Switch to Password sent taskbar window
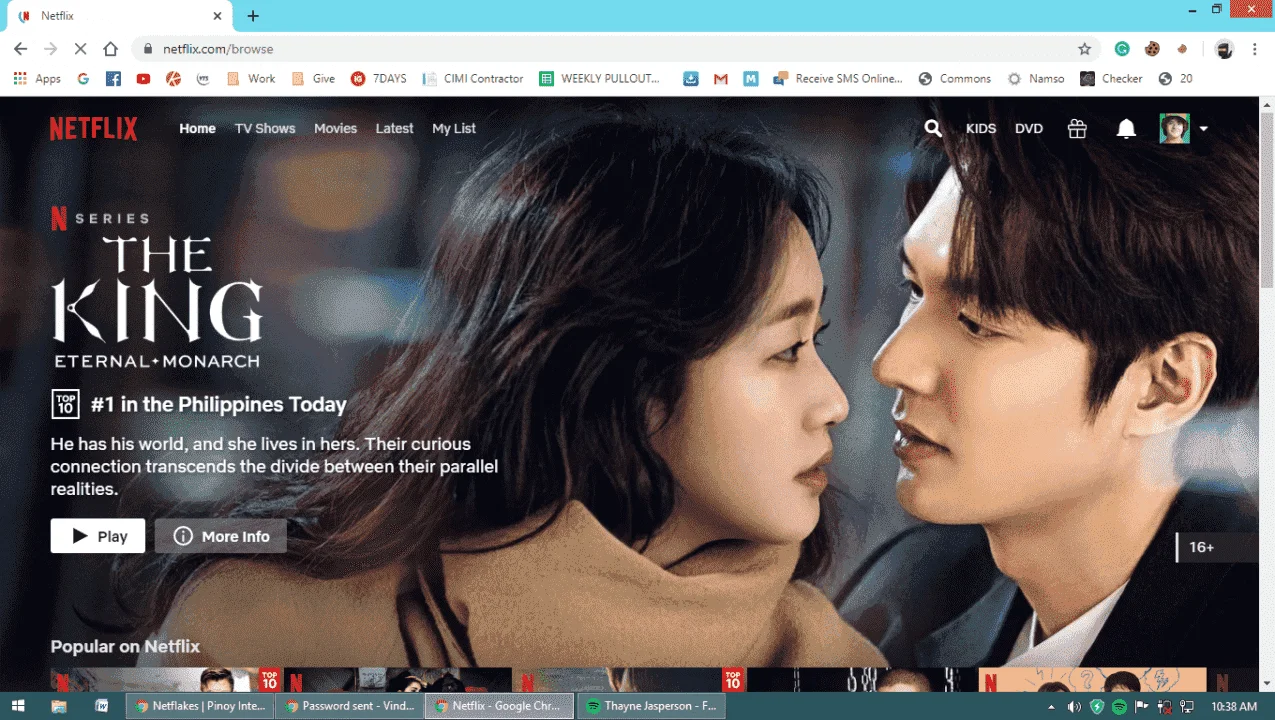This screenshot has width=1275, height=720. coord(349,706)
